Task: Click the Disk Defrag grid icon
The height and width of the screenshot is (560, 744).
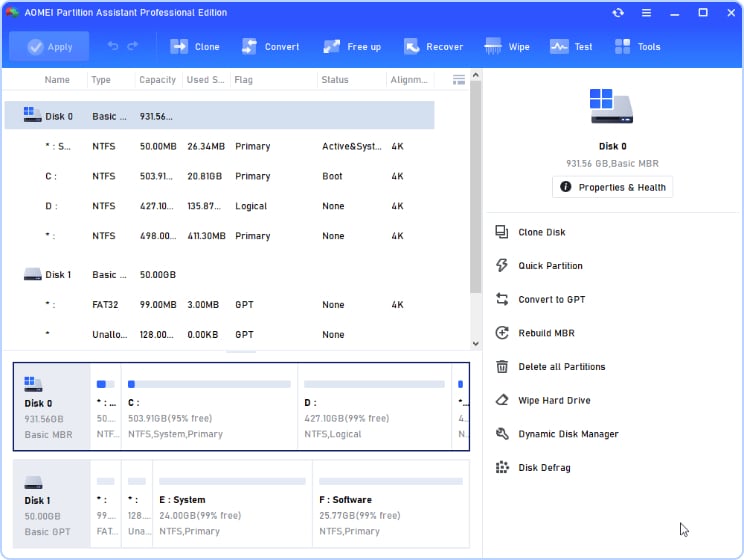Action: [x=502, y=467]
